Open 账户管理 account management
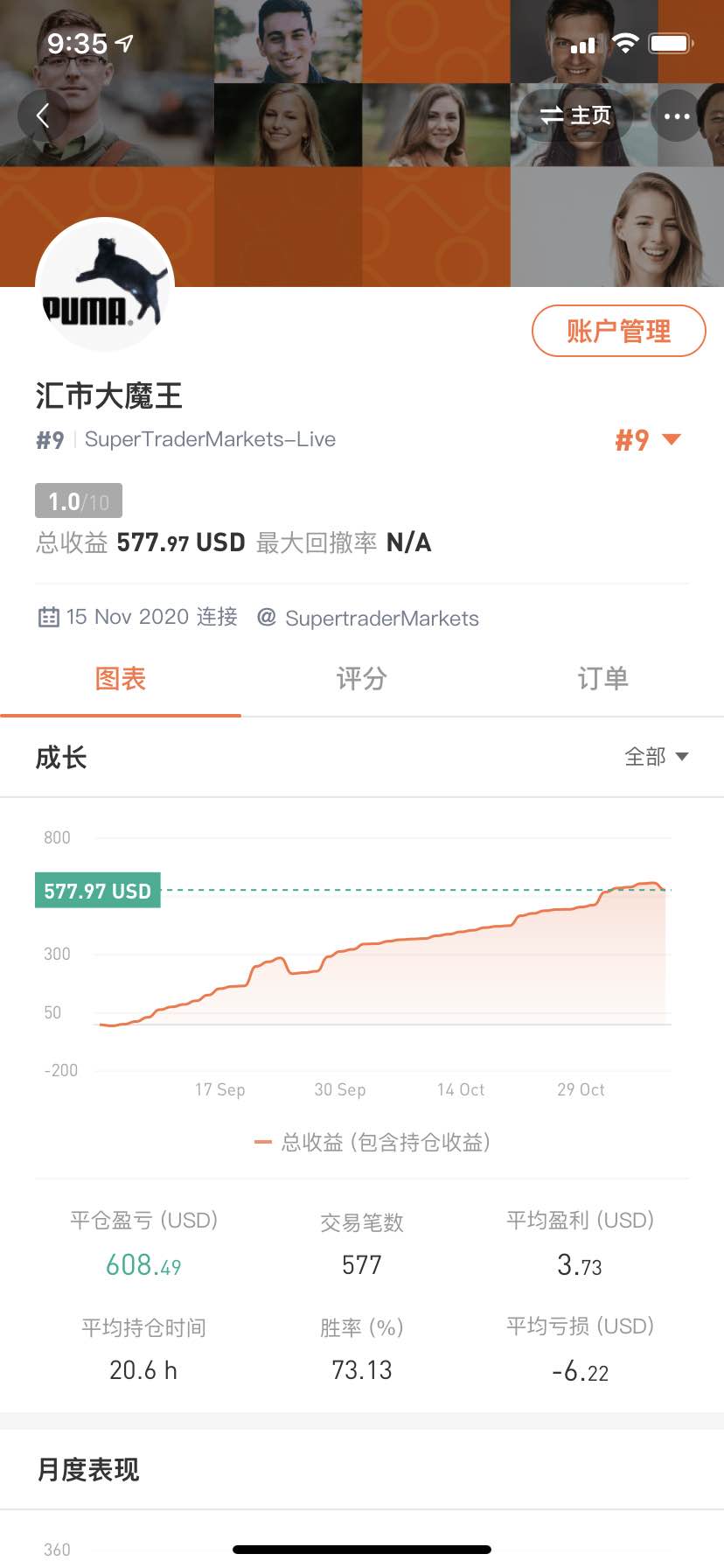This screenshot has height=1568, width=724. click(x=619, y=331)
